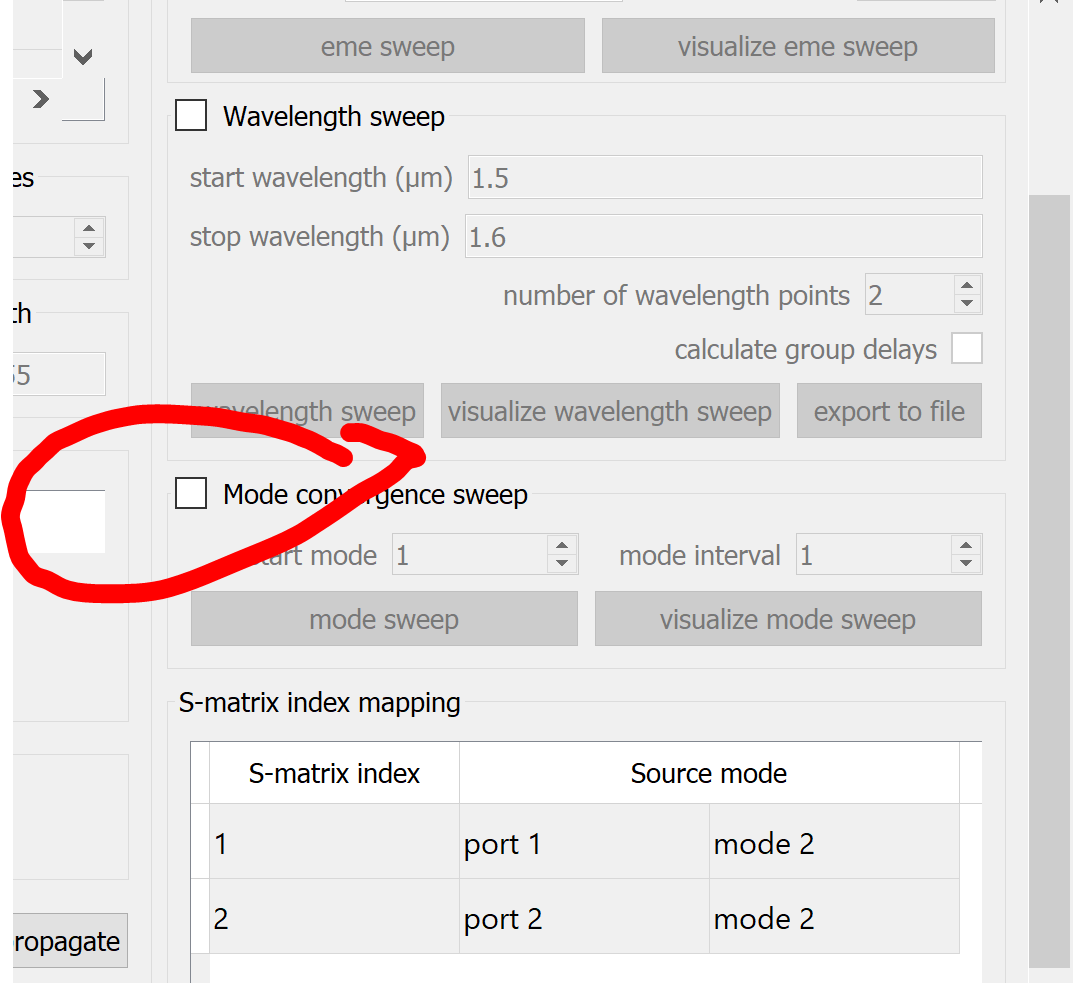This screenshot has height=983, width=1073.
Task: Increase mode interval up arrow
Action: click(966, 546)
